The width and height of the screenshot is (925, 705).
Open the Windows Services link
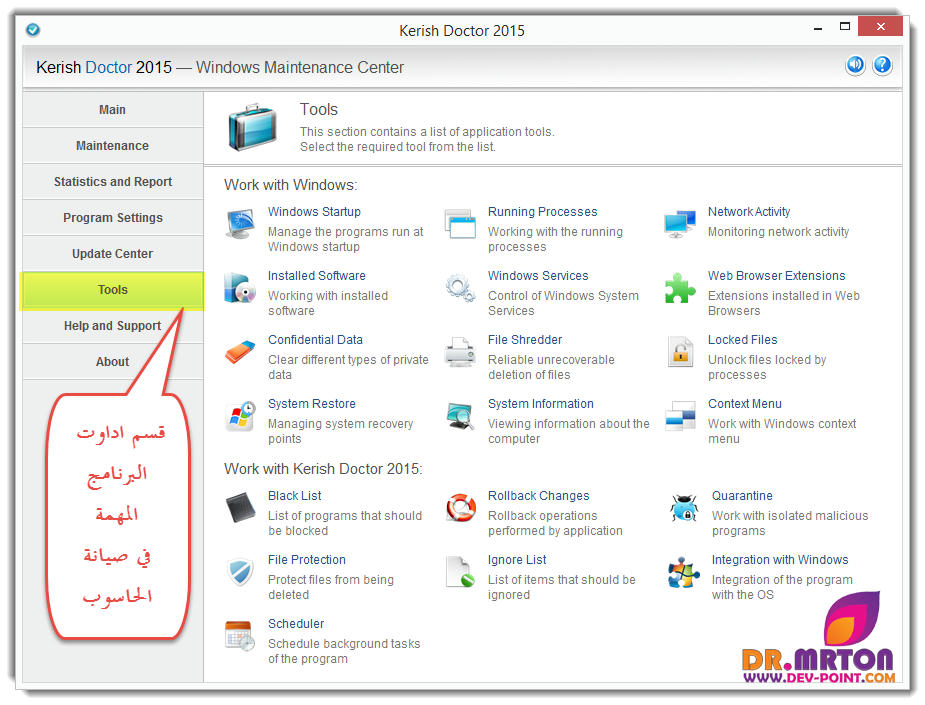coord(538,276)
